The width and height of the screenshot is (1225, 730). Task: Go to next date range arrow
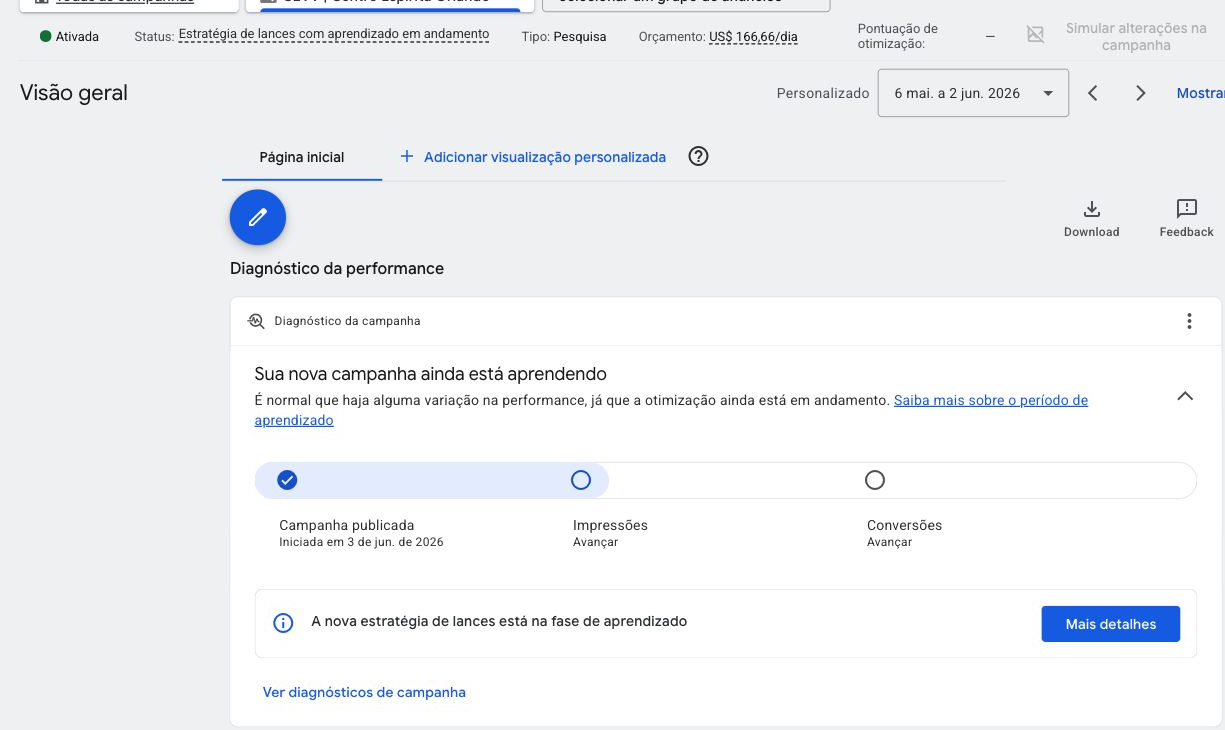(x=1141, y=93)
